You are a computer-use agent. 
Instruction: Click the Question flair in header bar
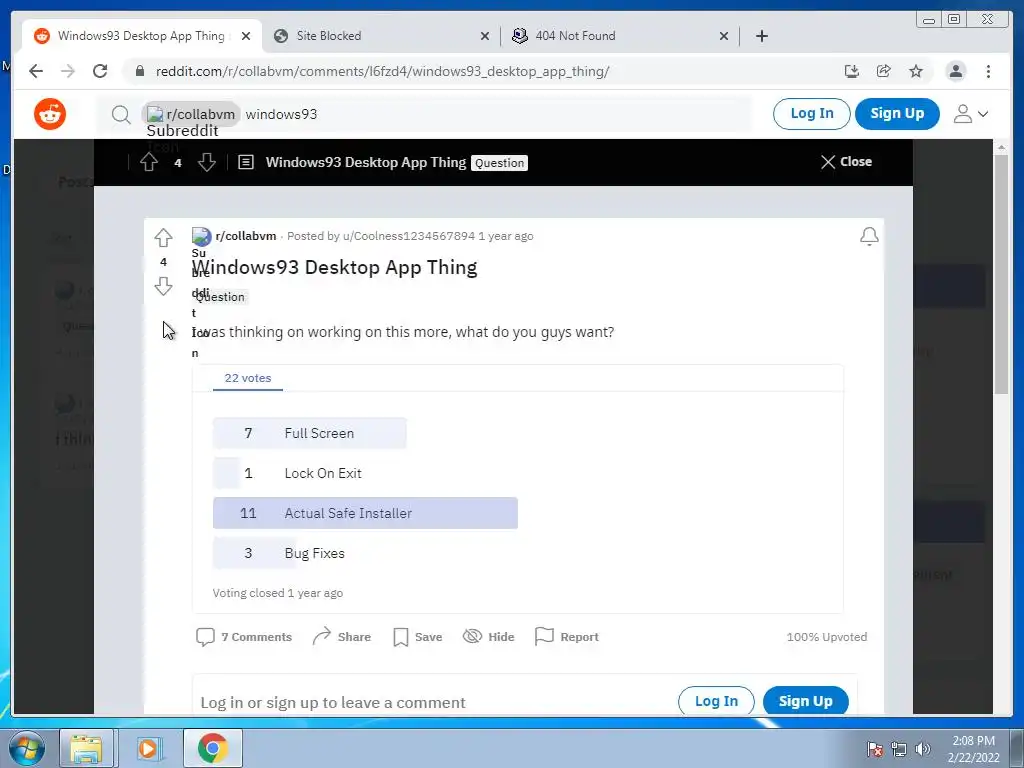(500, 163)
